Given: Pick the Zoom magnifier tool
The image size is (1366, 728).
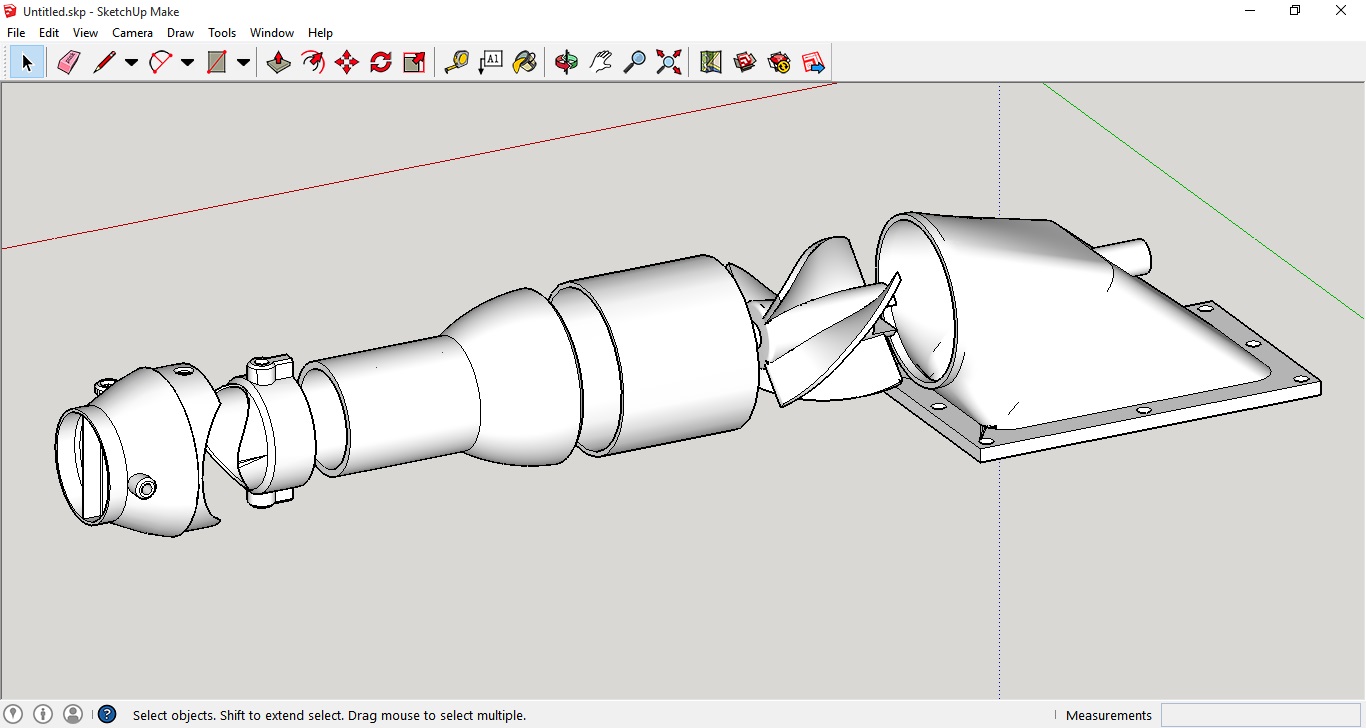Looking at the screenshot, I should [634, 63].
